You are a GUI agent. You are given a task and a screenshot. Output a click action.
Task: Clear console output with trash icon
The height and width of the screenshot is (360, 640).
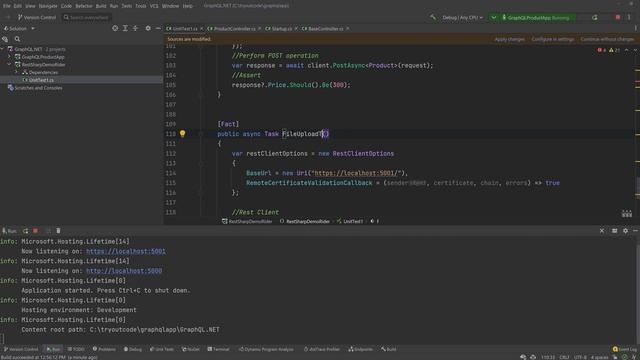click(58, 231)
